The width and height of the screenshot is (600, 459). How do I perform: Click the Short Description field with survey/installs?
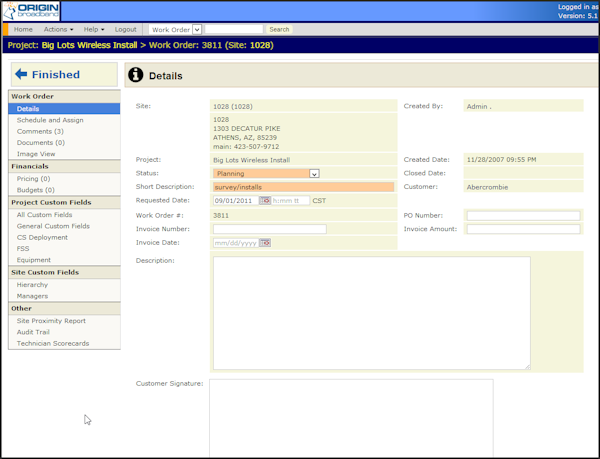point(303,187)
